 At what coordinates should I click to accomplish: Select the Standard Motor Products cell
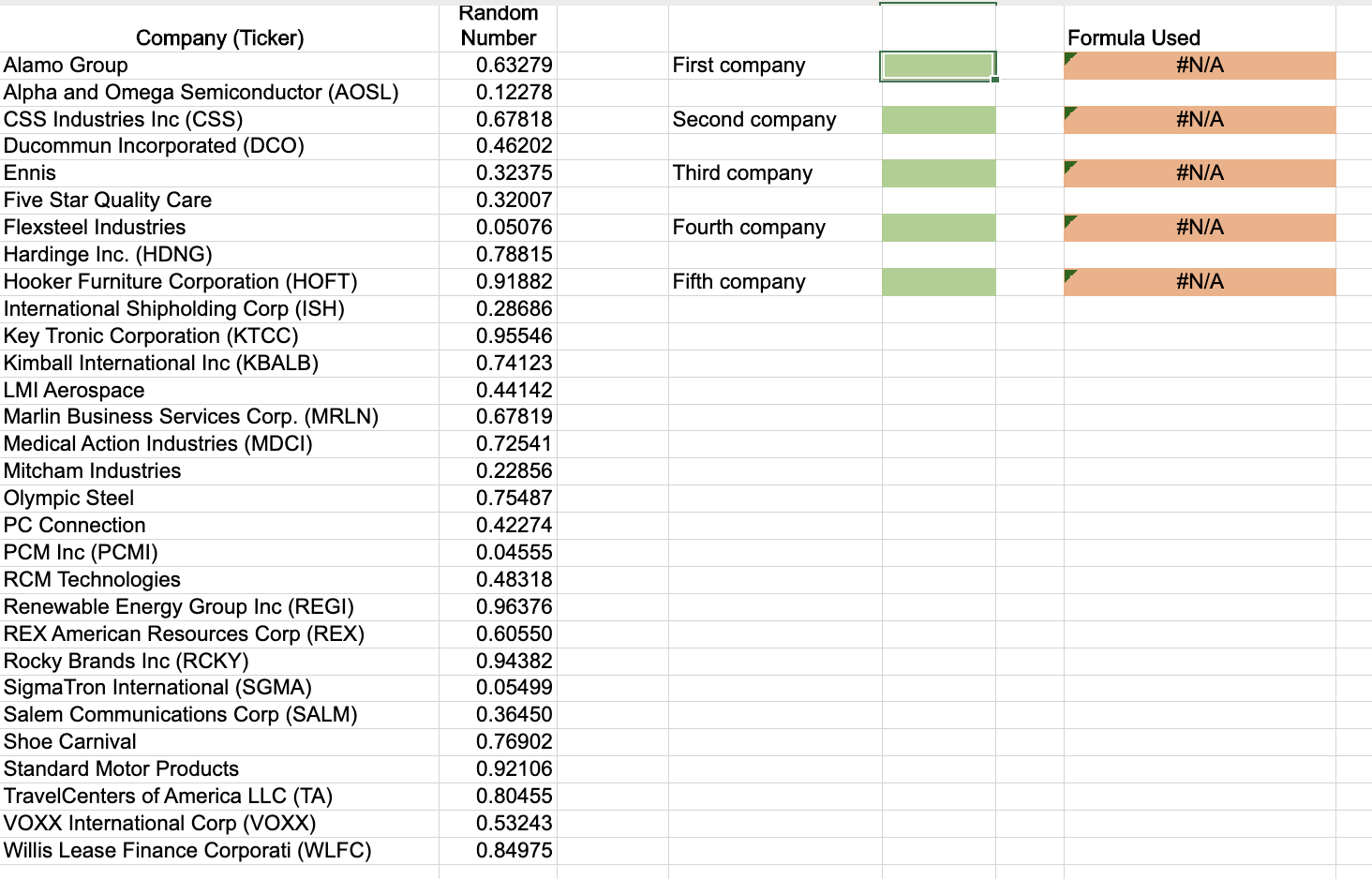[x=219, y=769]
